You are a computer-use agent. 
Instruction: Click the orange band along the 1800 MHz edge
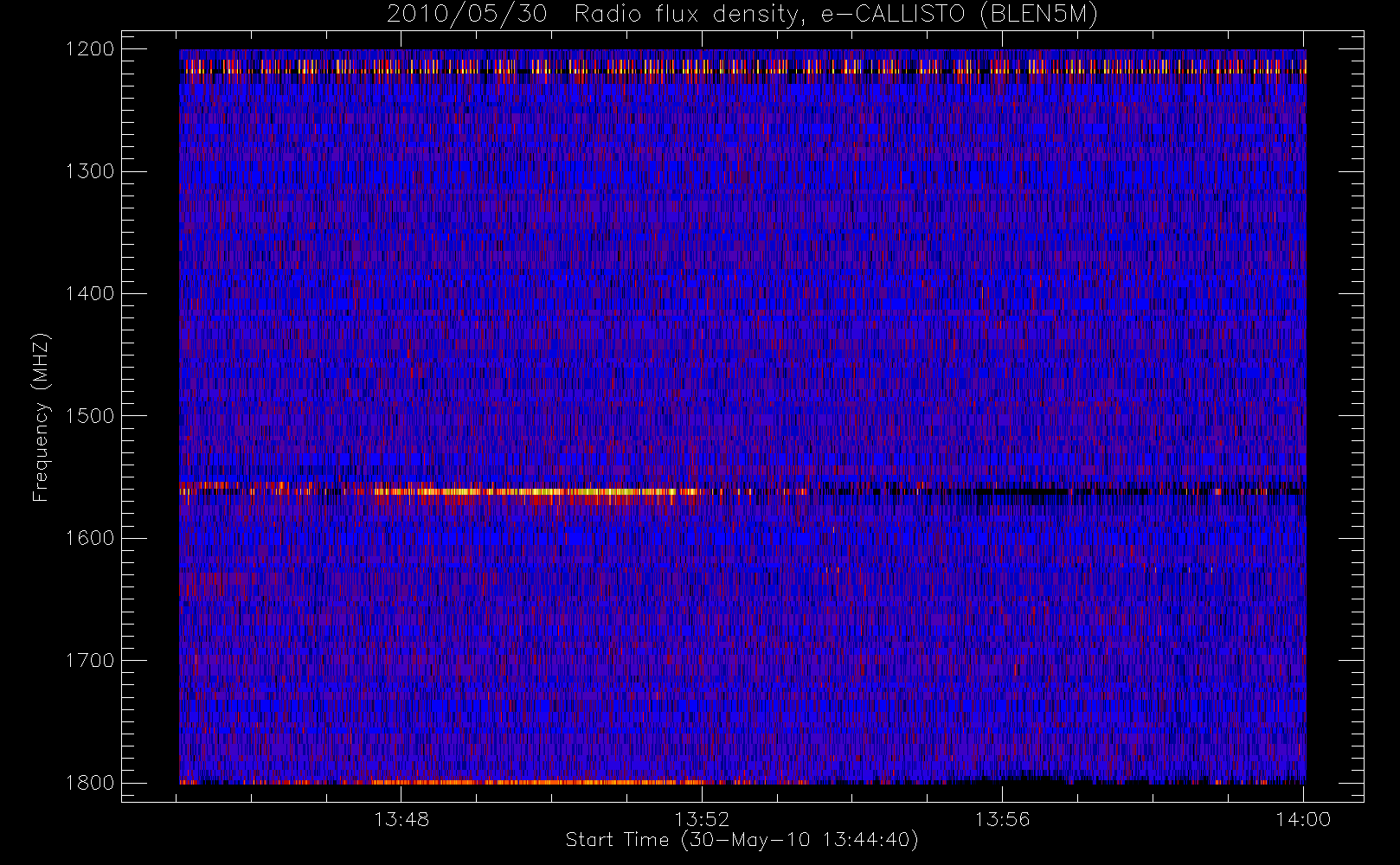(x=536, y=782)
